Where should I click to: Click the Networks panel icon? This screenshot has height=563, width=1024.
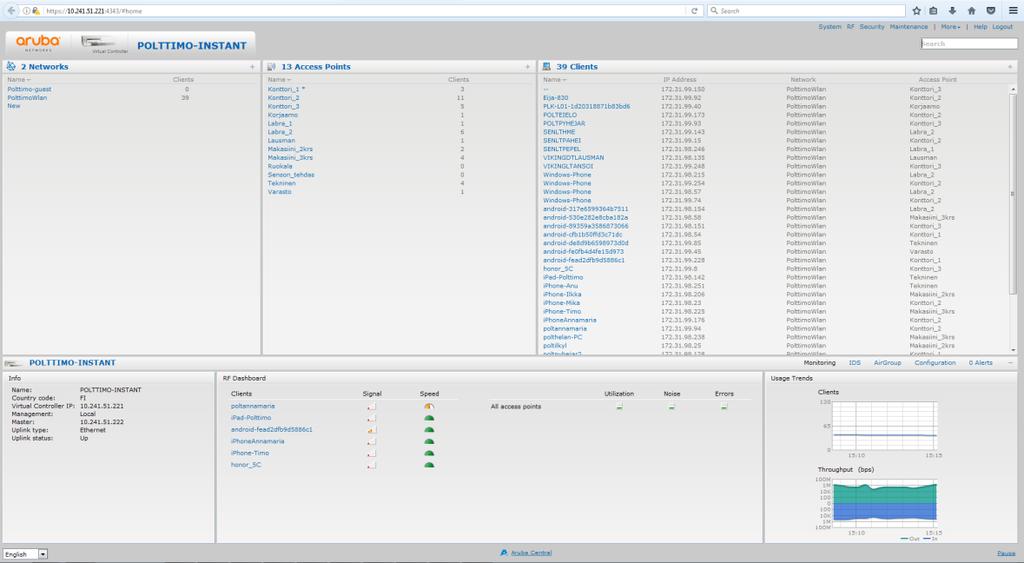point(11,67)
